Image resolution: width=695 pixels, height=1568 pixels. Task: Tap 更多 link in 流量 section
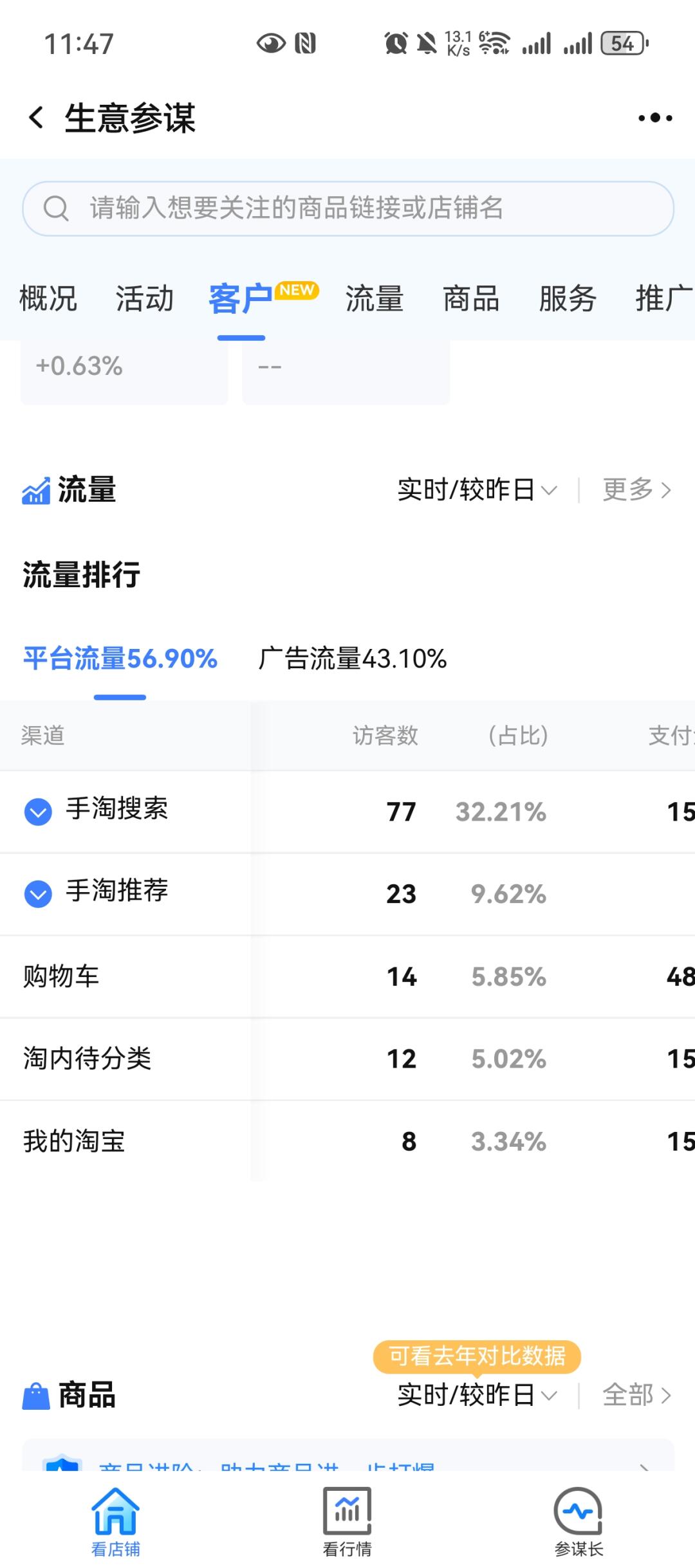pos(636,490)
